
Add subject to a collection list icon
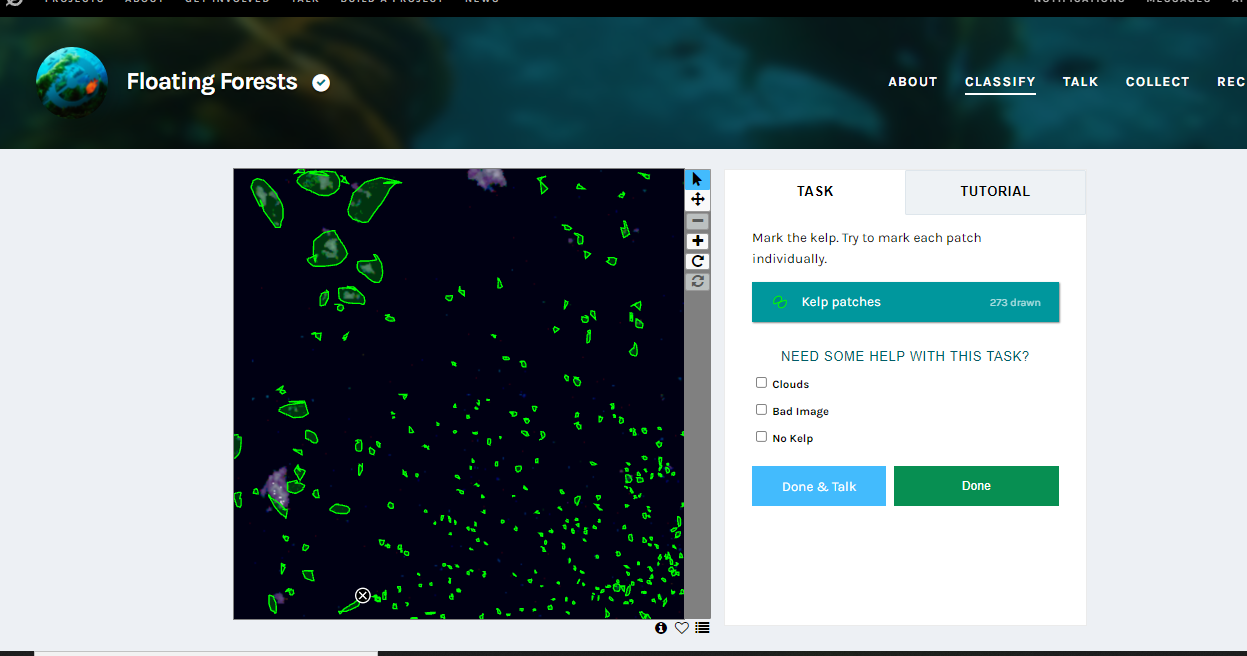702,628
